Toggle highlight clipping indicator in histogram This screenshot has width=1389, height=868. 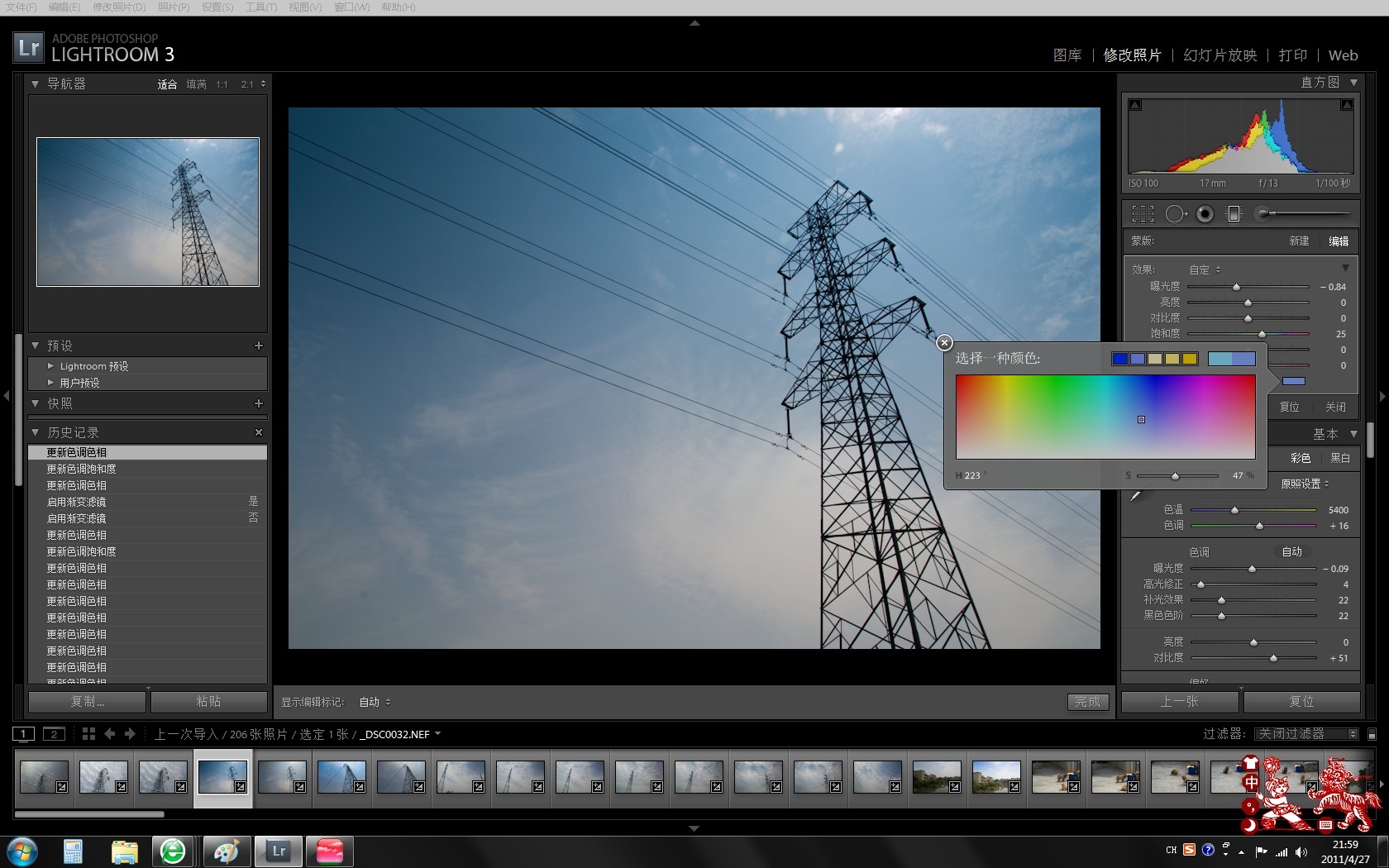point(1347,105)
